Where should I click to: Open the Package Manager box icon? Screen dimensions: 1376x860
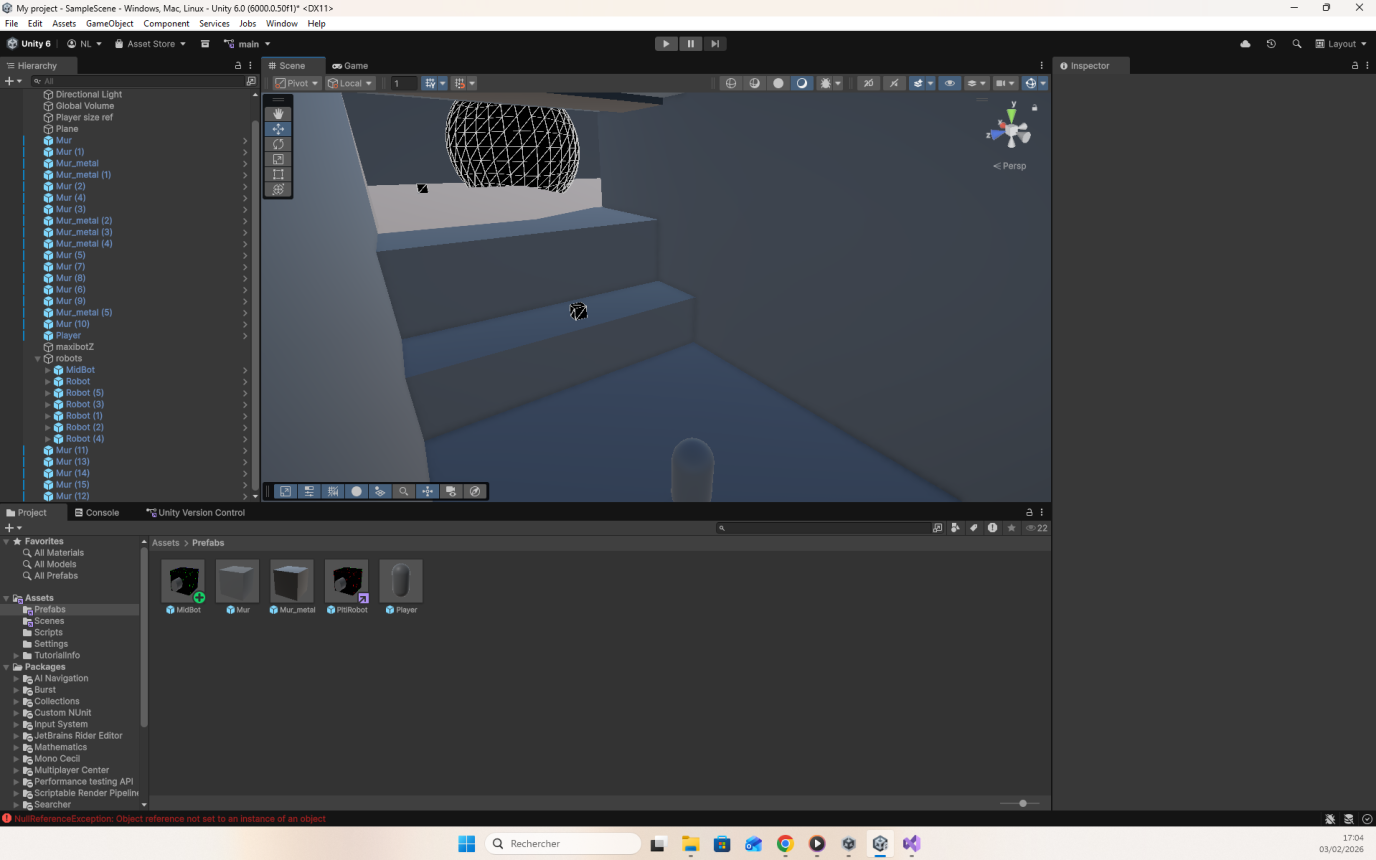pyautogui.click(x=205, y=44)
